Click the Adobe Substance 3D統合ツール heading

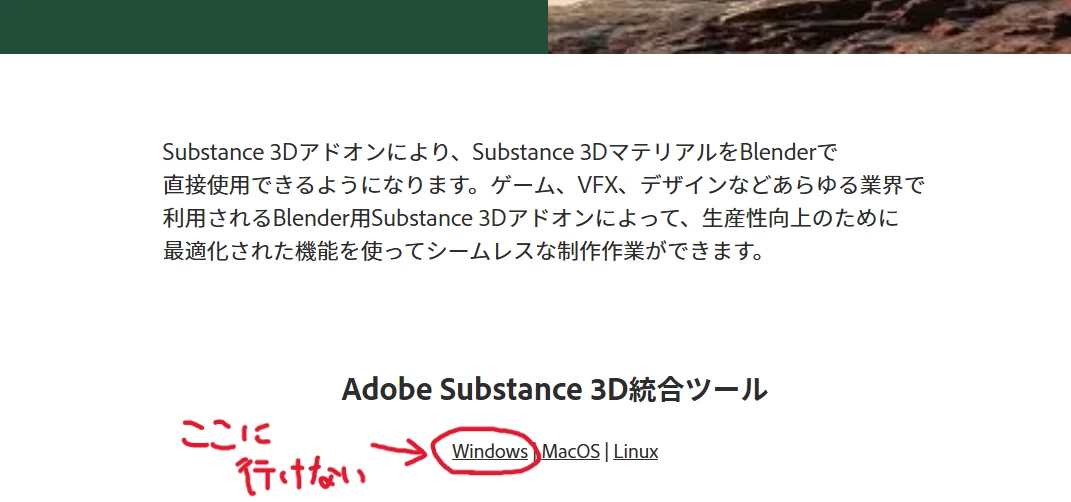[554, 389]
